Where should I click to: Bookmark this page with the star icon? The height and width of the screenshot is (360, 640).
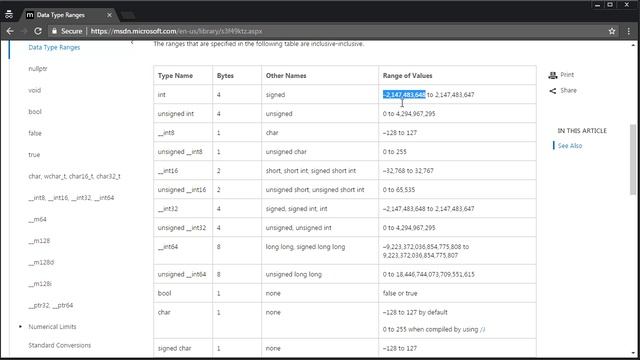click(x=611, y=31)
